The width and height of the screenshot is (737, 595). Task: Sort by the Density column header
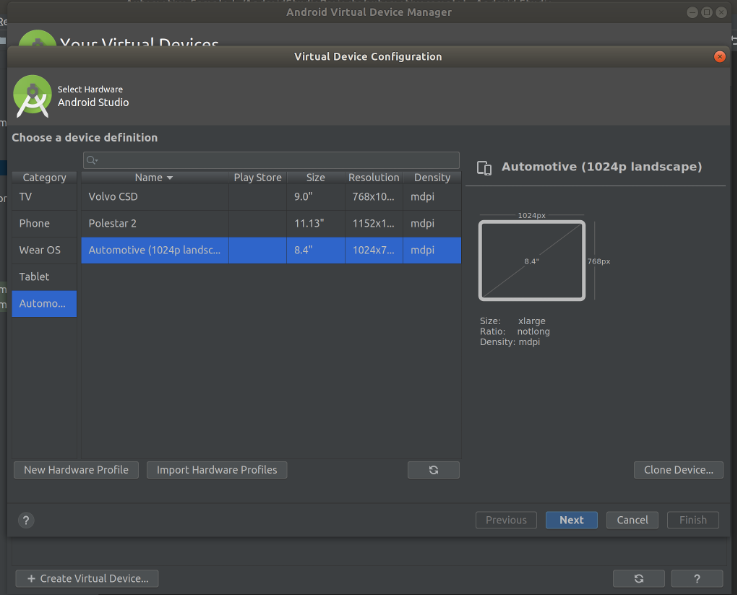pyautogui.click(x=432, y=178)
